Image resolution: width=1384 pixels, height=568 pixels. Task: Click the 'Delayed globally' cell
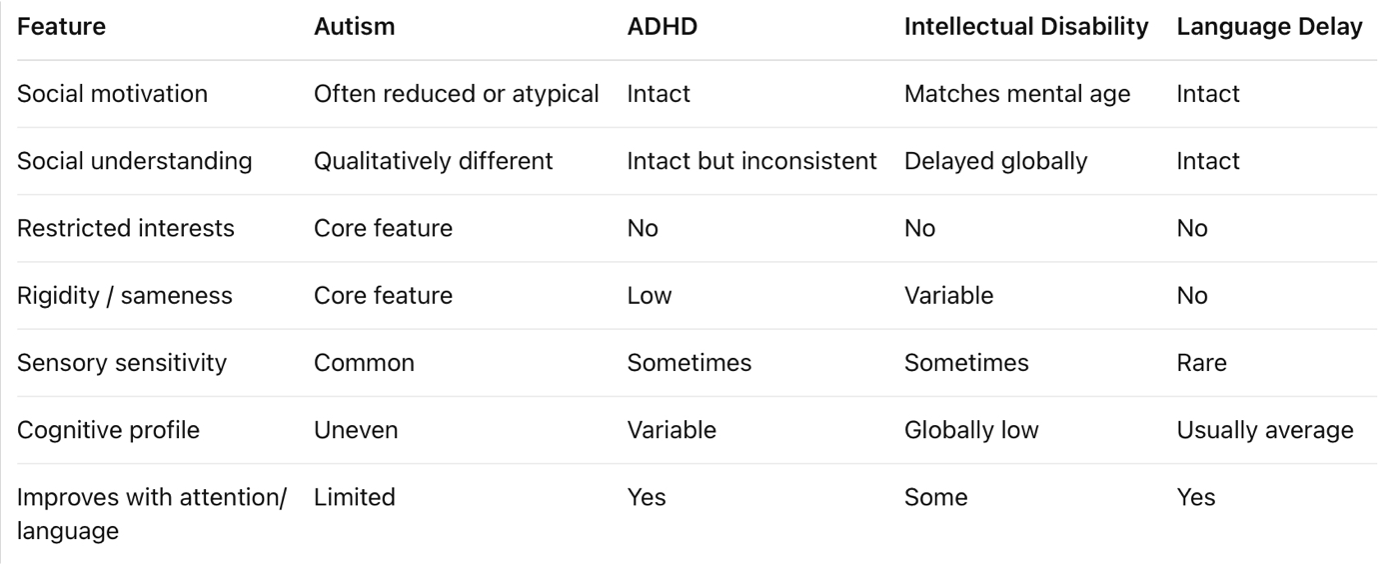(995, 161)
